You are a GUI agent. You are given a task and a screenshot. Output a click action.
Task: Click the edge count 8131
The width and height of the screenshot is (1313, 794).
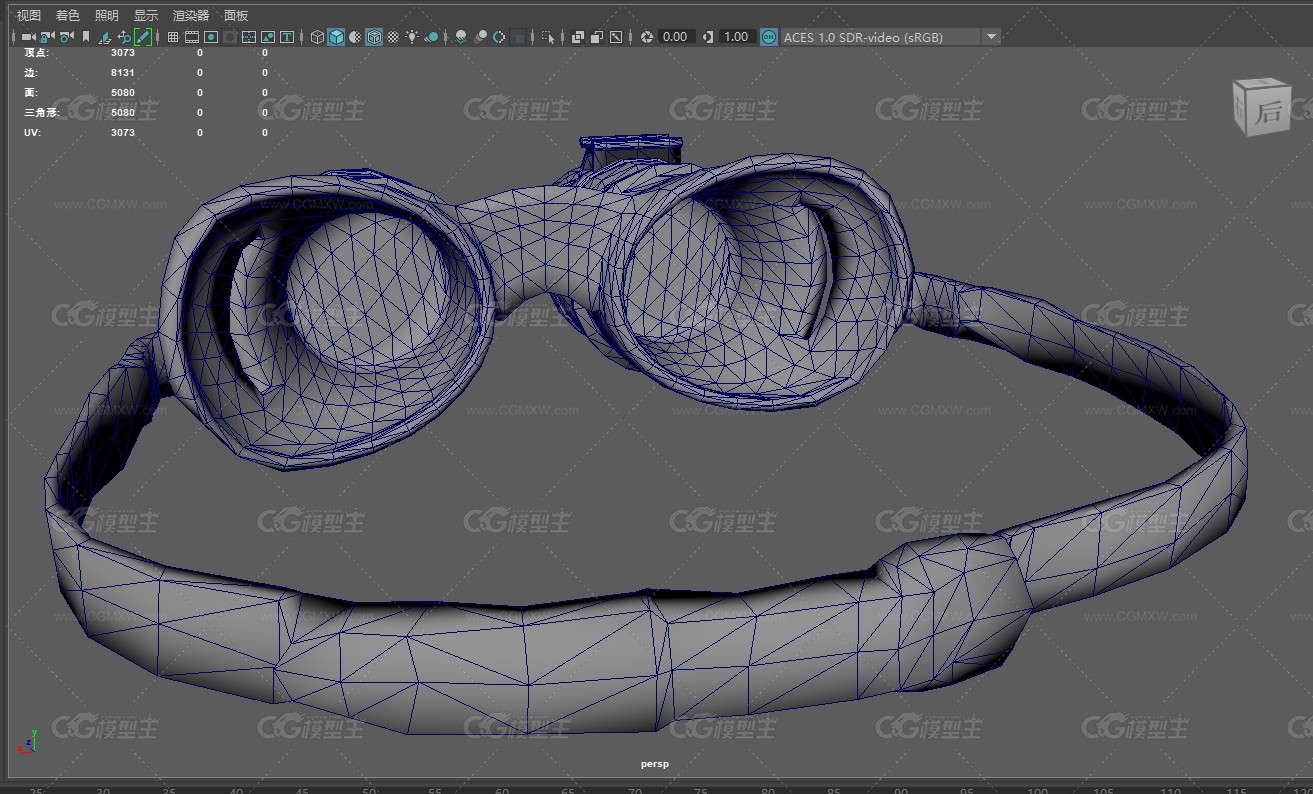(x=122, y=72)
